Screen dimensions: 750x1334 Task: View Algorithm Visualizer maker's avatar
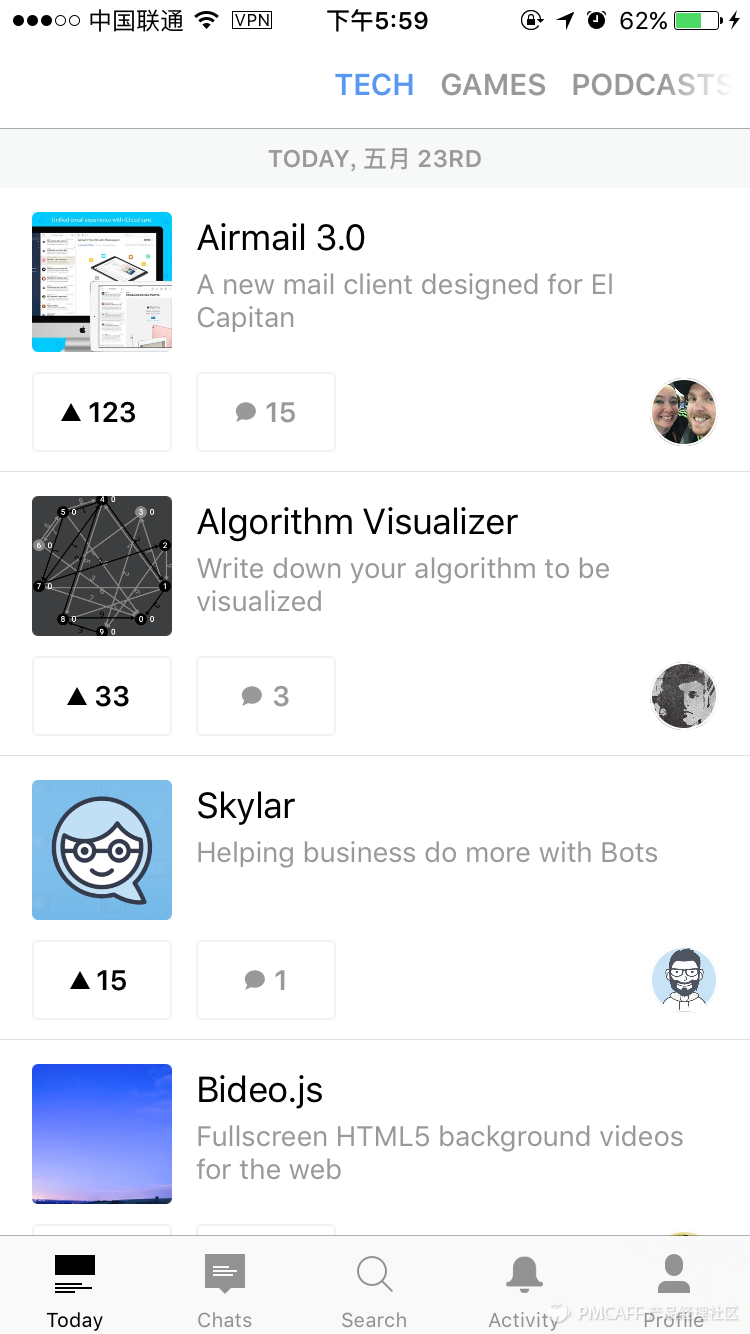coord(684,696)
